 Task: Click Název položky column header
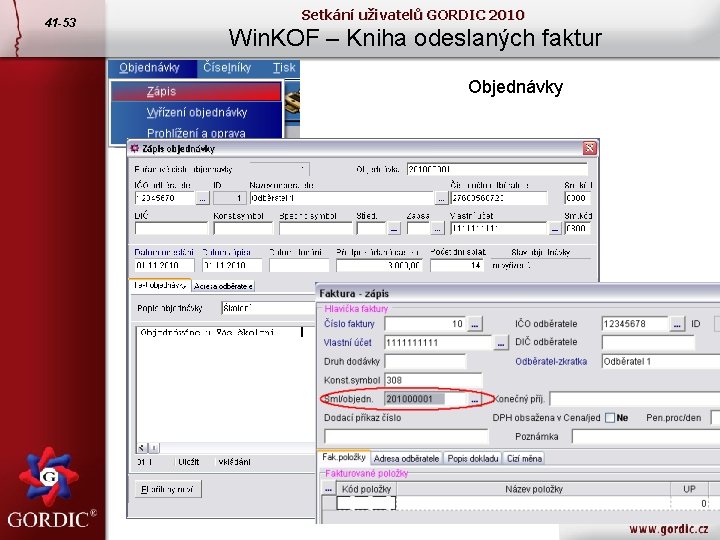point(534,489)
